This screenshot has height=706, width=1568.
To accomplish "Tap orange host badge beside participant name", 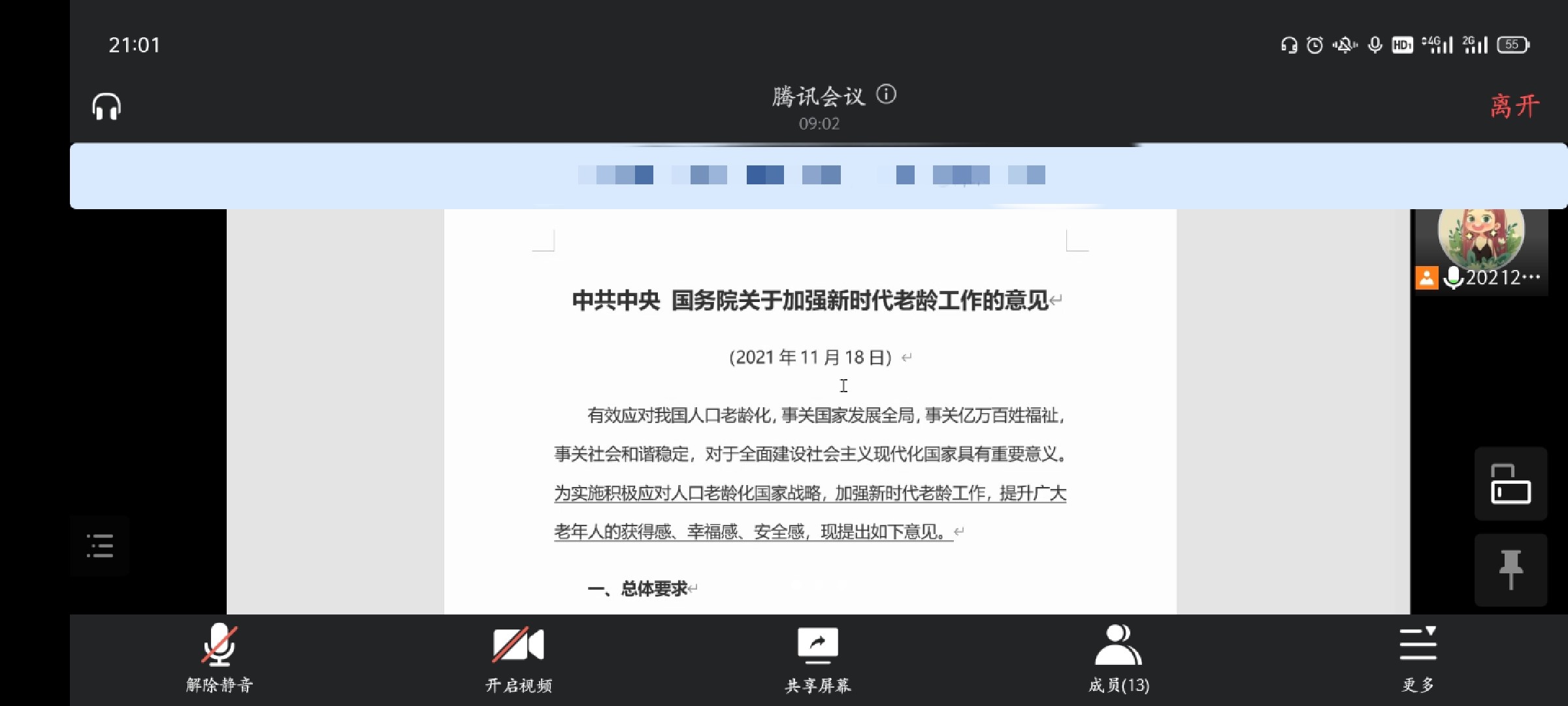I will point(1427,278).
